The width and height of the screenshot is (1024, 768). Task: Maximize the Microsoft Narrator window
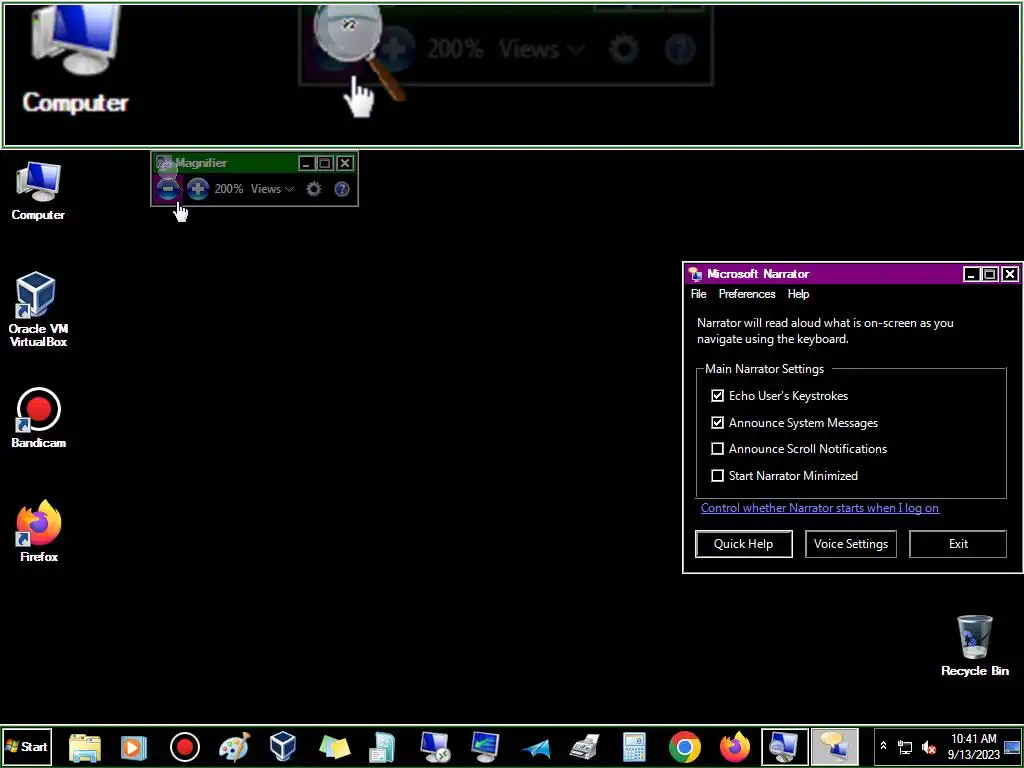[x=990, y=274]
